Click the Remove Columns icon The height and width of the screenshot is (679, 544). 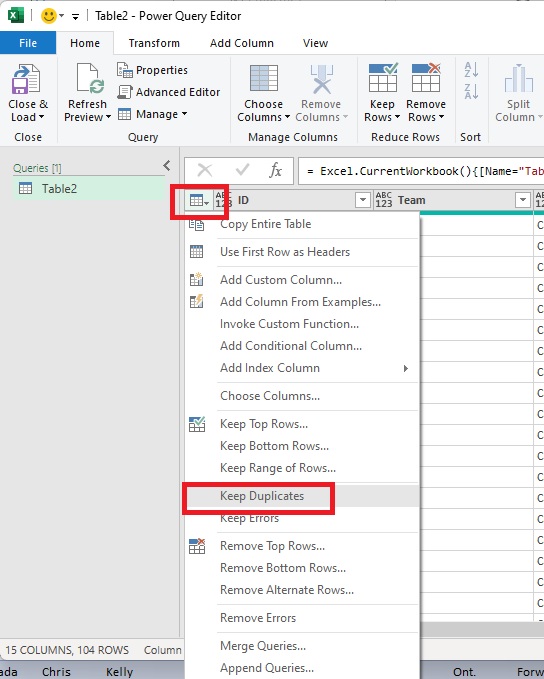point(321,79)
